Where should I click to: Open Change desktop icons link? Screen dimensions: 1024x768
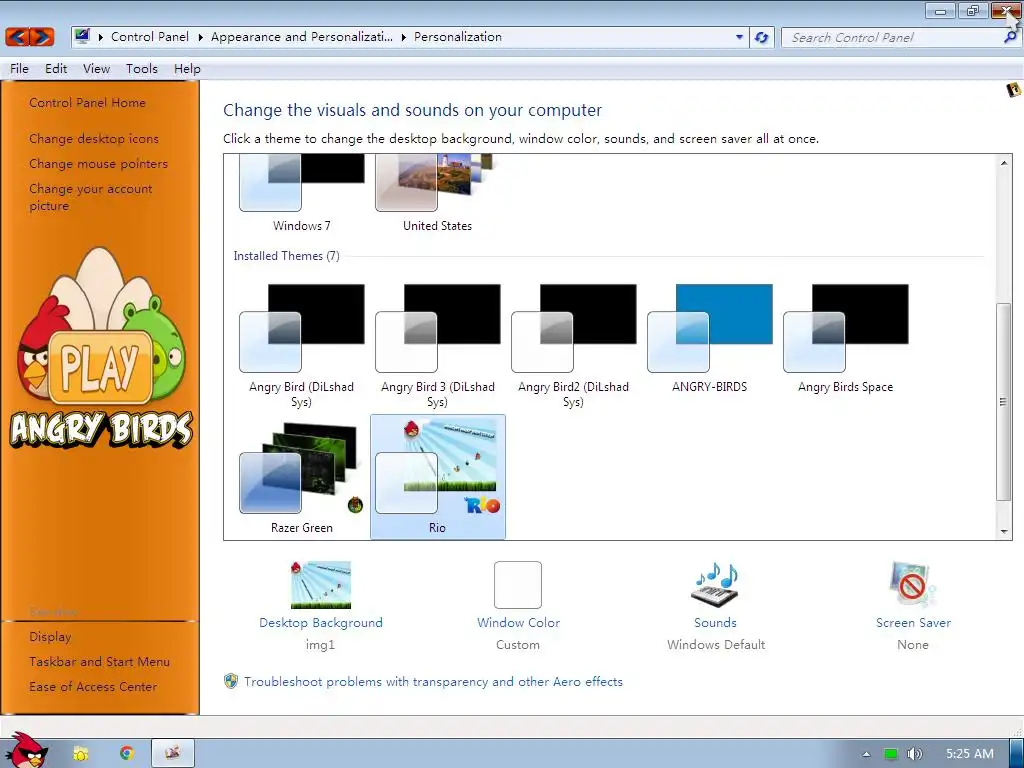(x=93, y=138)
